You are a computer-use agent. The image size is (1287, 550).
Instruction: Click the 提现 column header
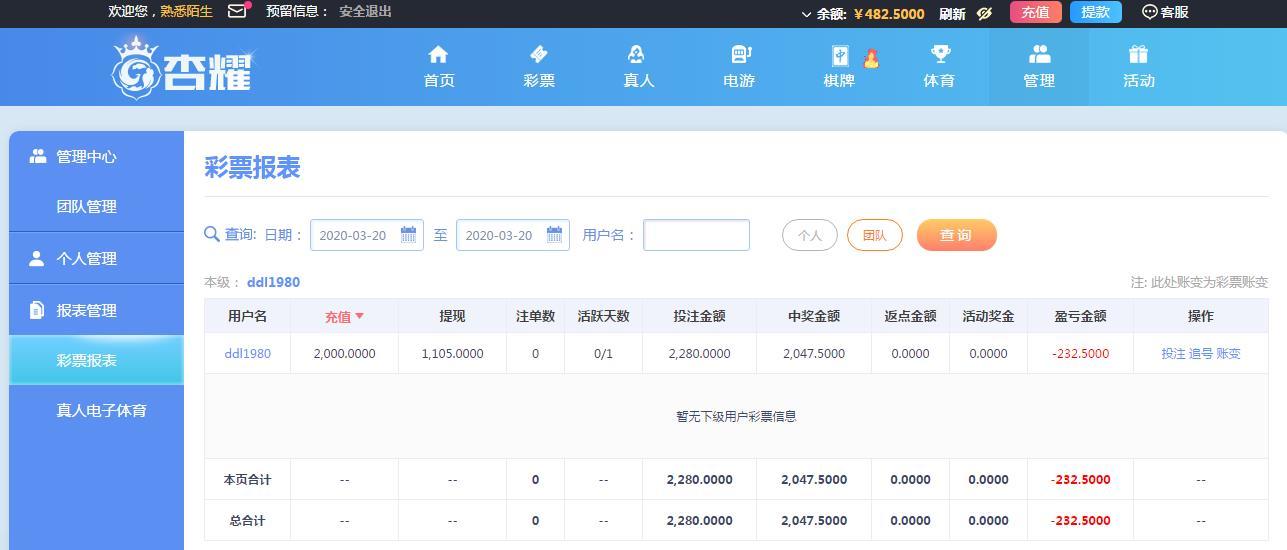(452, 316)
